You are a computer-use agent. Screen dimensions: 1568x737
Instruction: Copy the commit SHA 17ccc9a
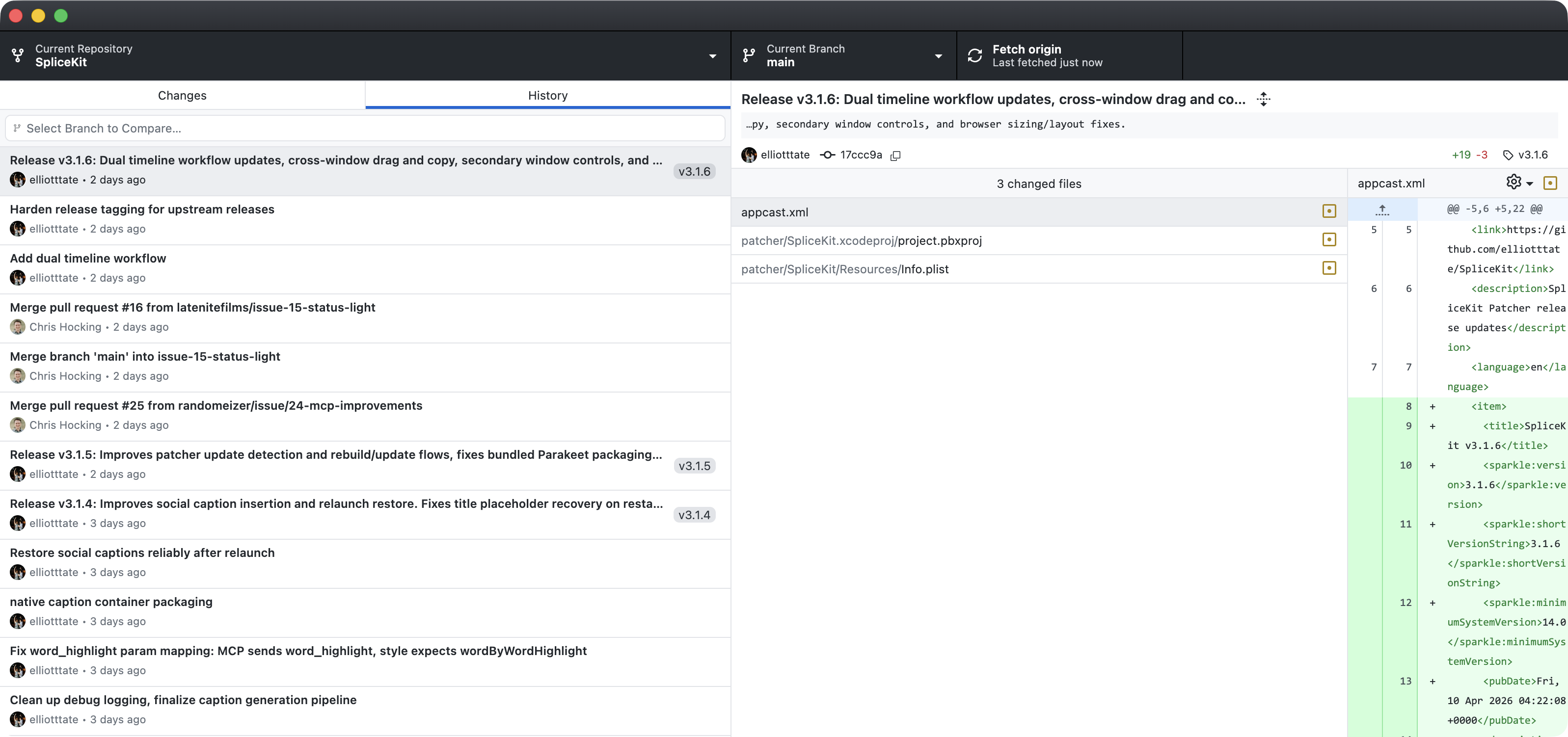(895, 156)
